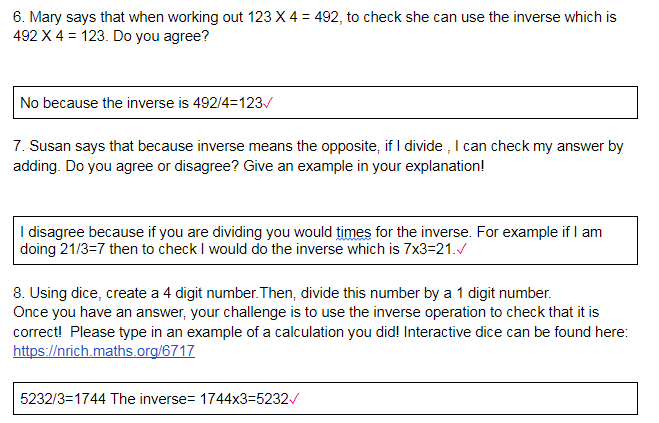Click the word "No" in the first answer
The image size is (659, 423).
(30, 103)
